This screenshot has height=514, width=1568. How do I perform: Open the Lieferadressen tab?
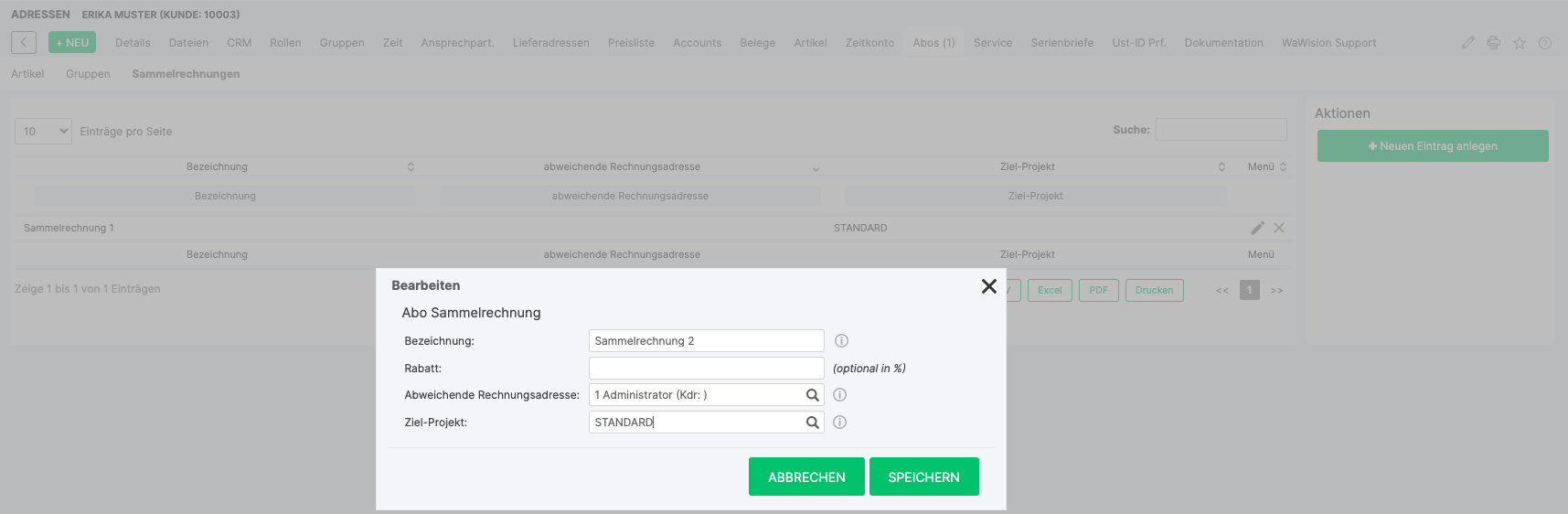(550, 43)
